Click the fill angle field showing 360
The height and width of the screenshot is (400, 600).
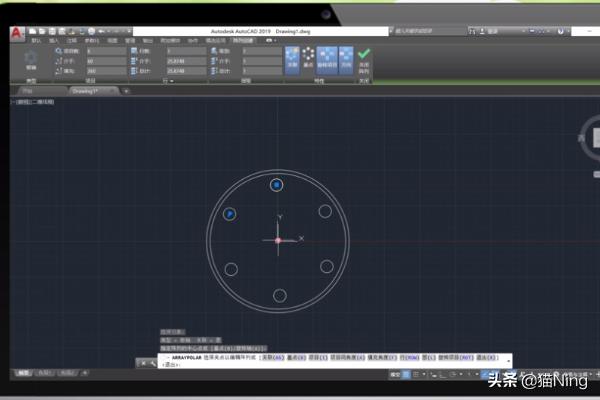coord(106,71)
